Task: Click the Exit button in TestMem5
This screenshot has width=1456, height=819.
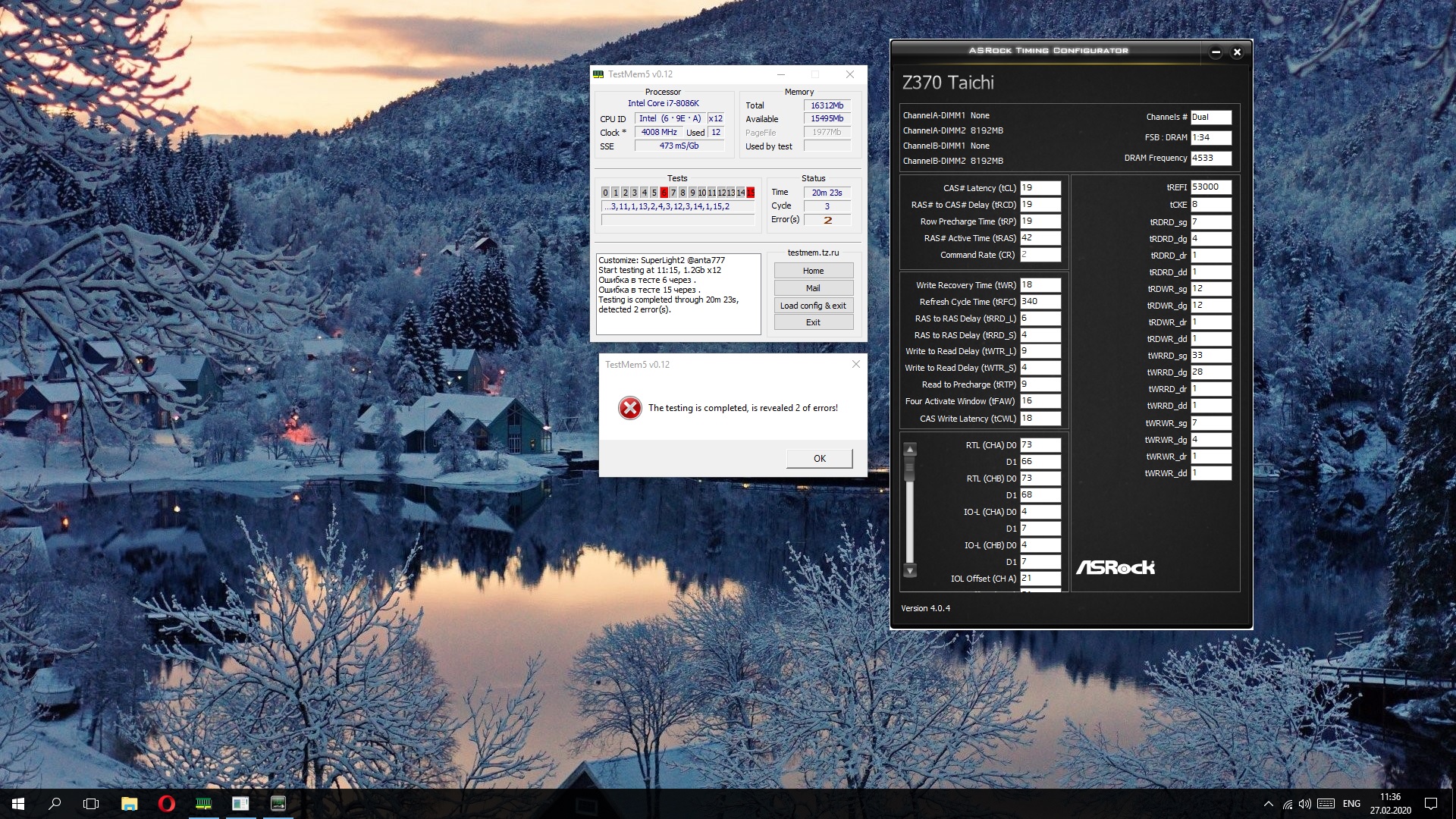Action: (x=813, y=322)
